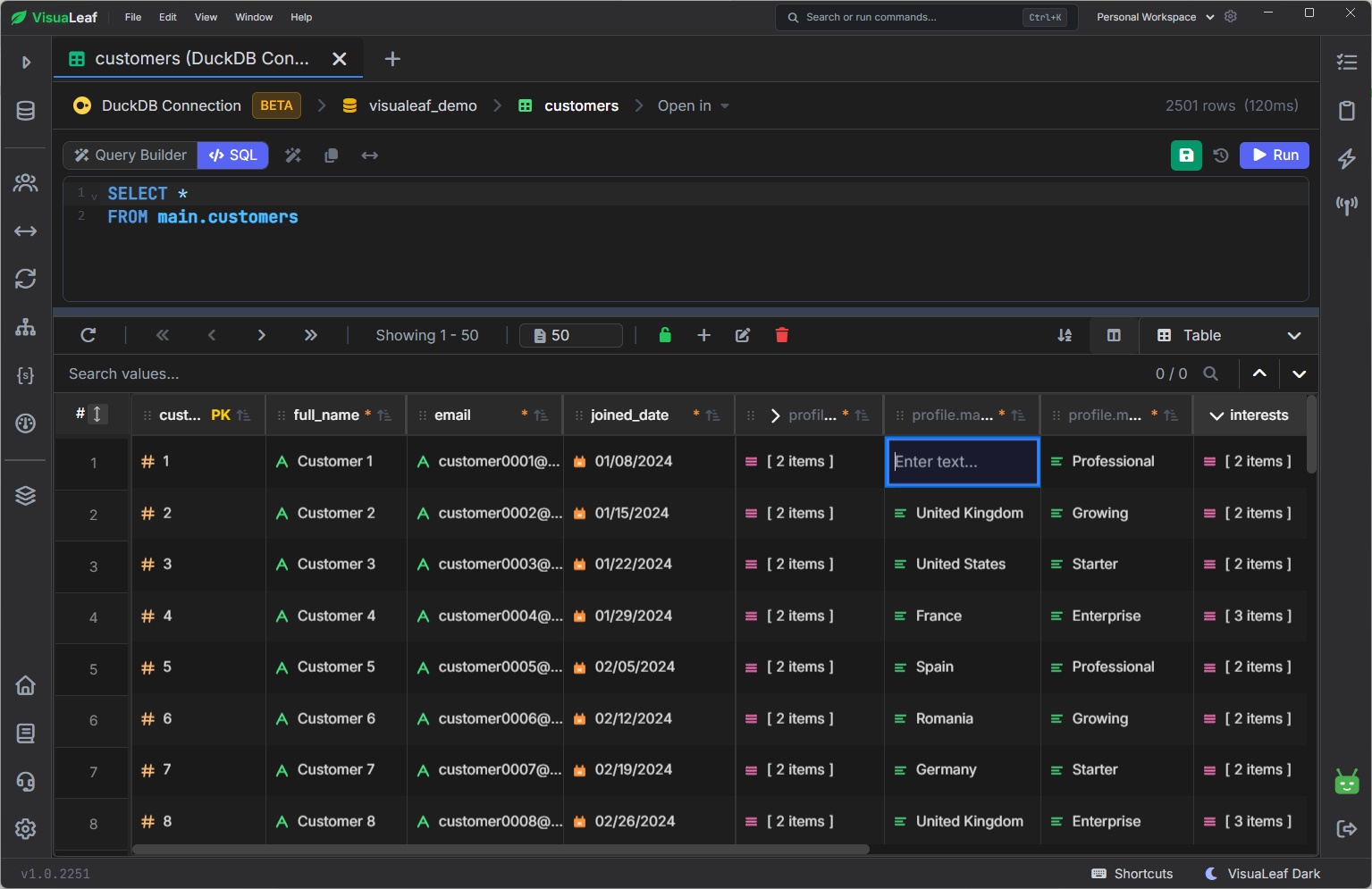Open the database connections sidebar icon

[x=26, y=111]
